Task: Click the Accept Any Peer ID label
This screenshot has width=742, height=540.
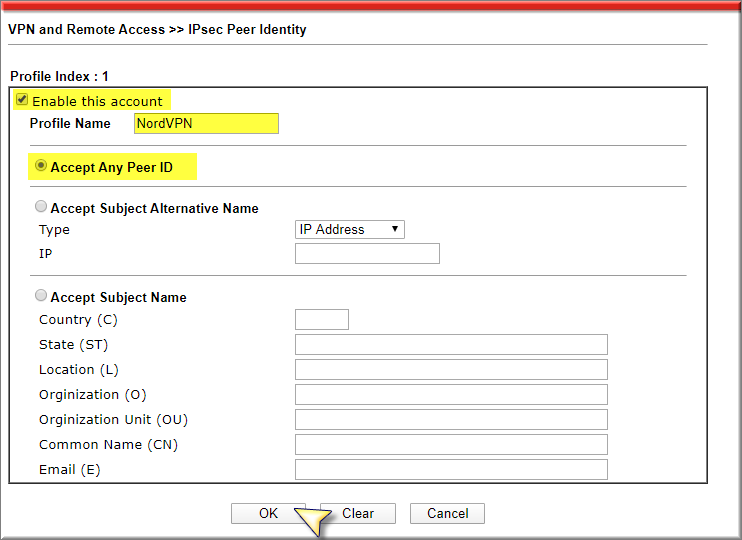Action: tap(112, 168)
